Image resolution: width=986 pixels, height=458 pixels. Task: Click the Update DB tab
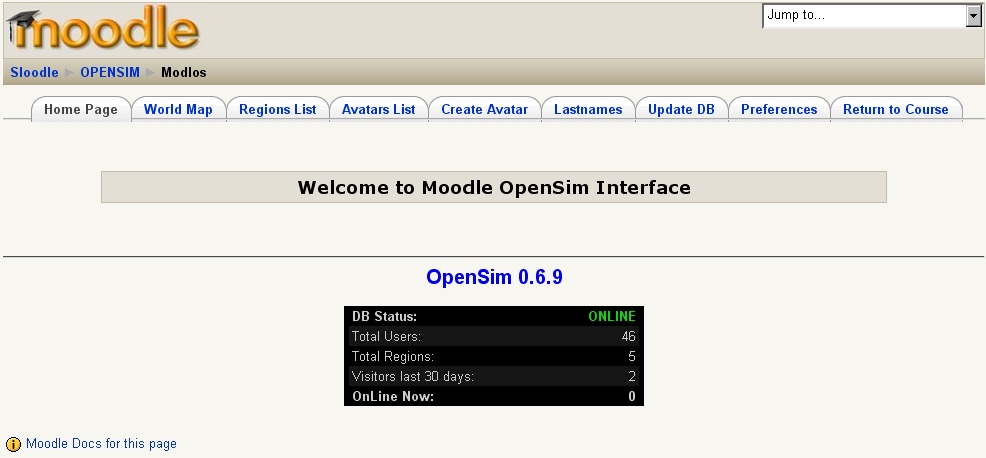681,110
